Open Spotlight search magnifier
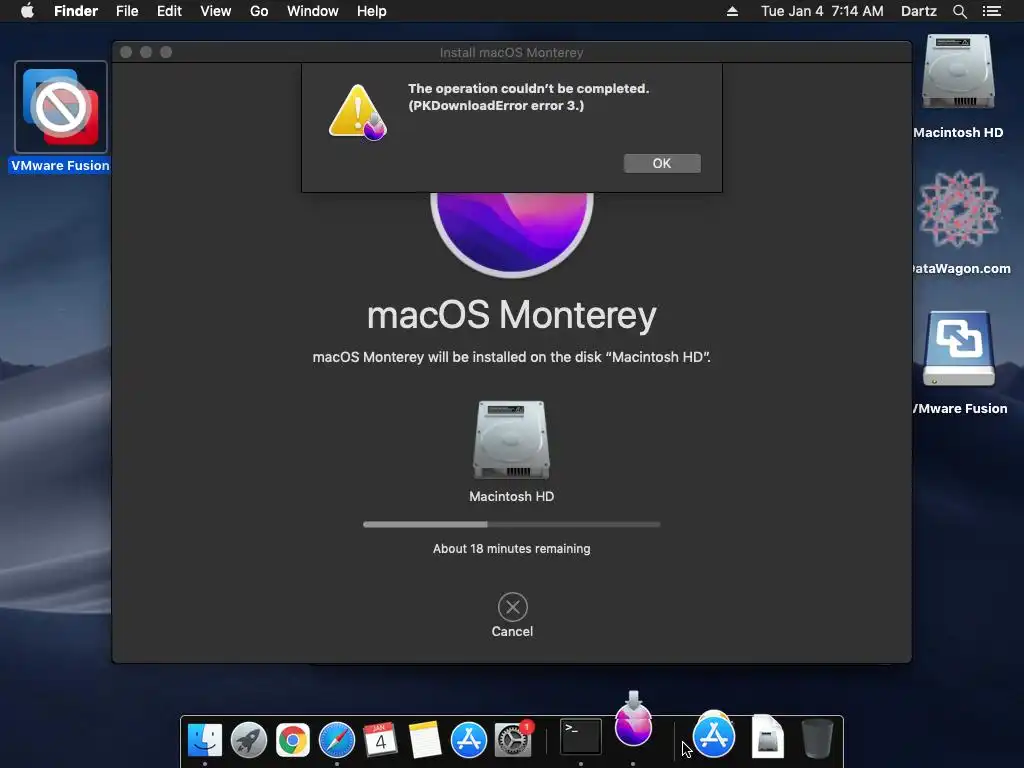1024x768 pixels. point(959,11)
